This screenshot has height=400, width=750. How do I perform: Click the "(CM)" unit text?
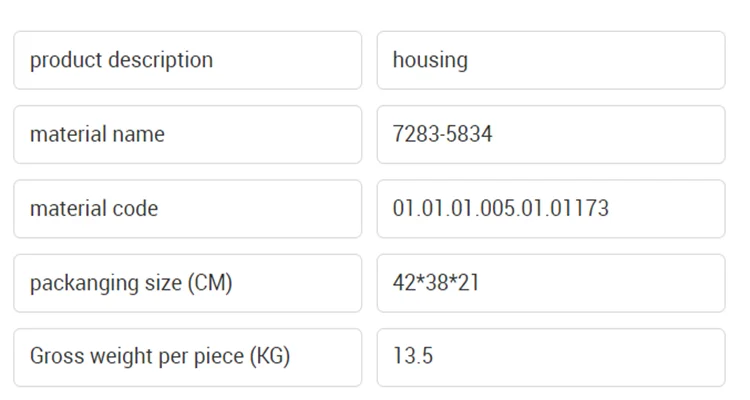point(210,283)
